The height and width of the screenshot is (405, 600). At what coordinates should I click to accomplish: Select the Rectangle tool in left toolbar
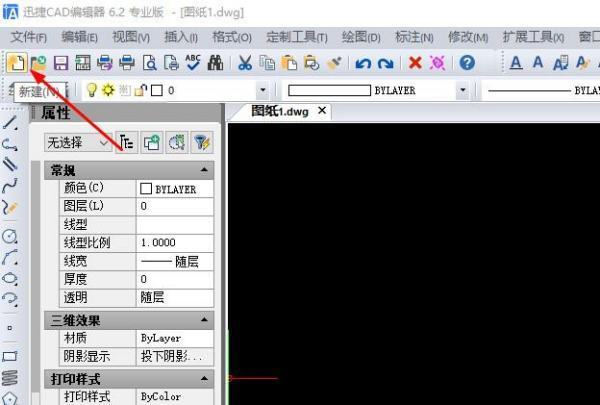click(10, 356)
